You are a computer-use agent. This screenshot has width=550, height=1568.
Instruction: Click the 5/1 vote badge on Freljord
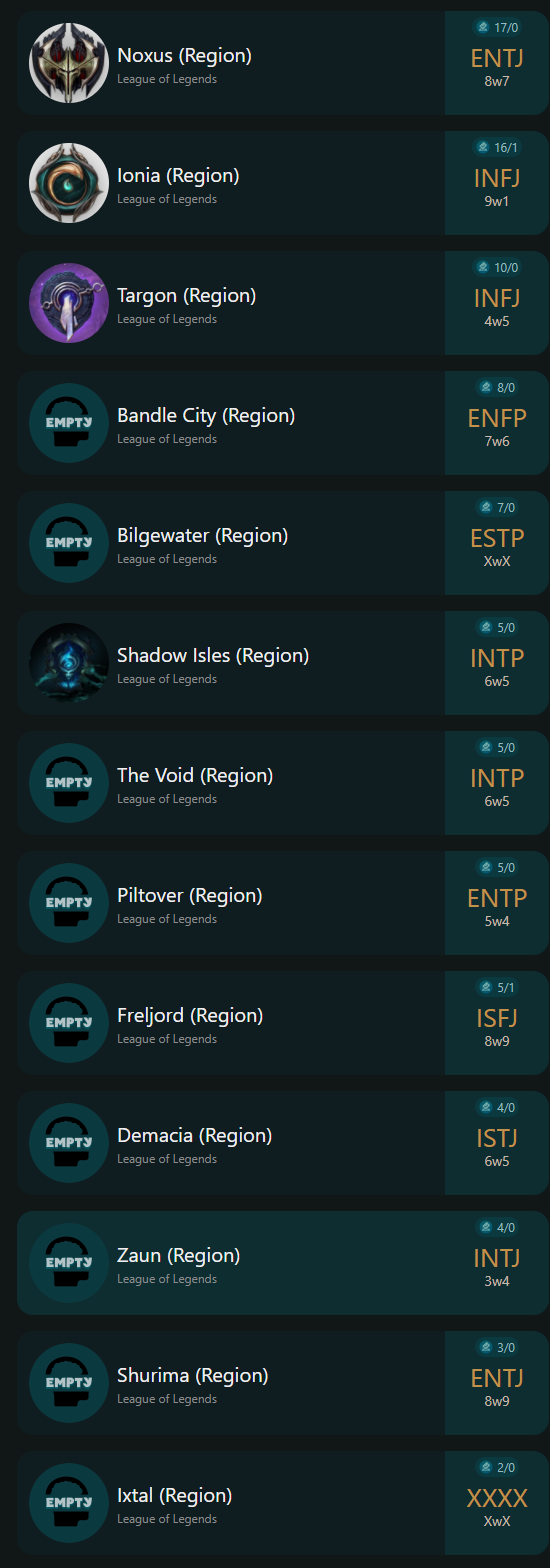tap(497, 988)
